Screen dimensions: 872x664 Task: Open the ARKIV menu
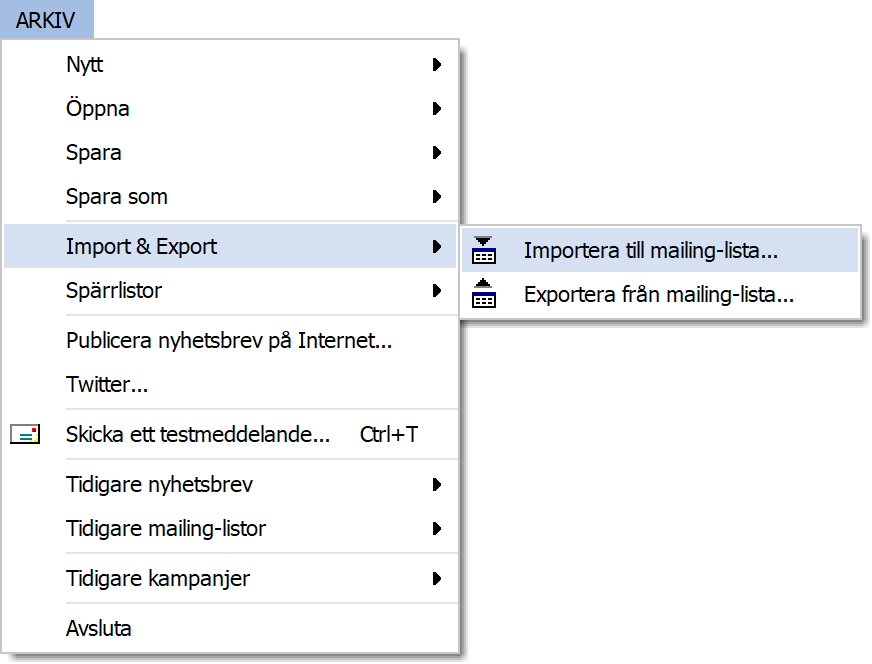coord(47,20)
